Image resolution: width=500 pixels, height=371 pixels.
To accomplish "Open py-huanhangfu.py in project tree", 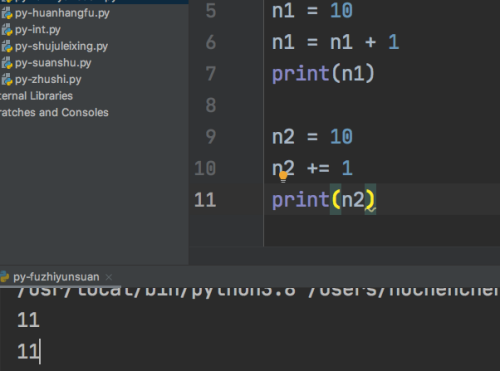I will (62, 13).
